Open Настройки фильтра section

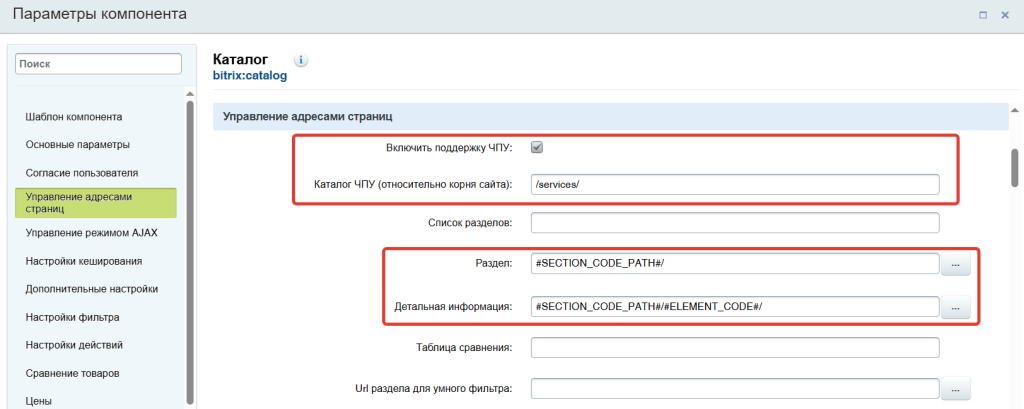coord(73,318)
